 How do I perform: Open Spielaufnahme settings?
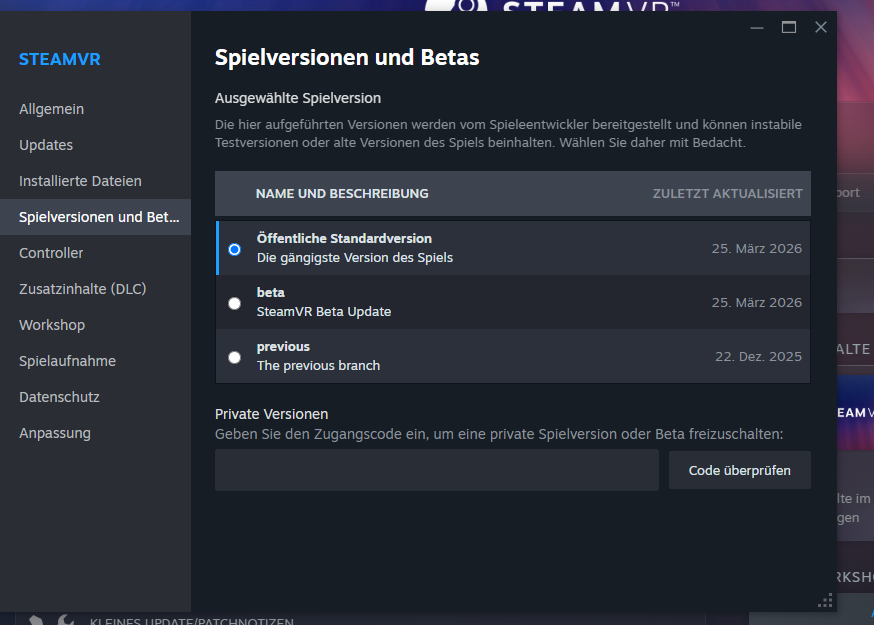(67, 361)
